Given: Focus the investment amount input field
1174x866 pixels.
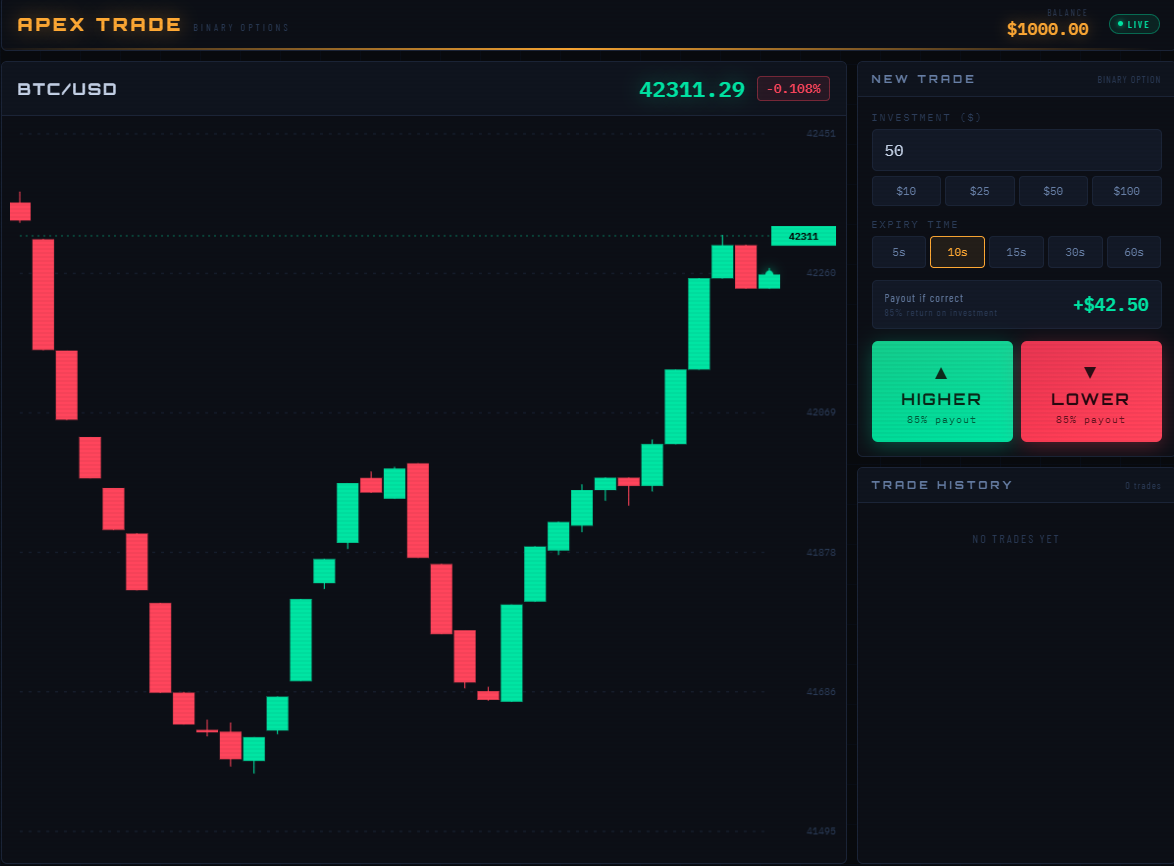Looking at the screenshot, I should 1016,151.
